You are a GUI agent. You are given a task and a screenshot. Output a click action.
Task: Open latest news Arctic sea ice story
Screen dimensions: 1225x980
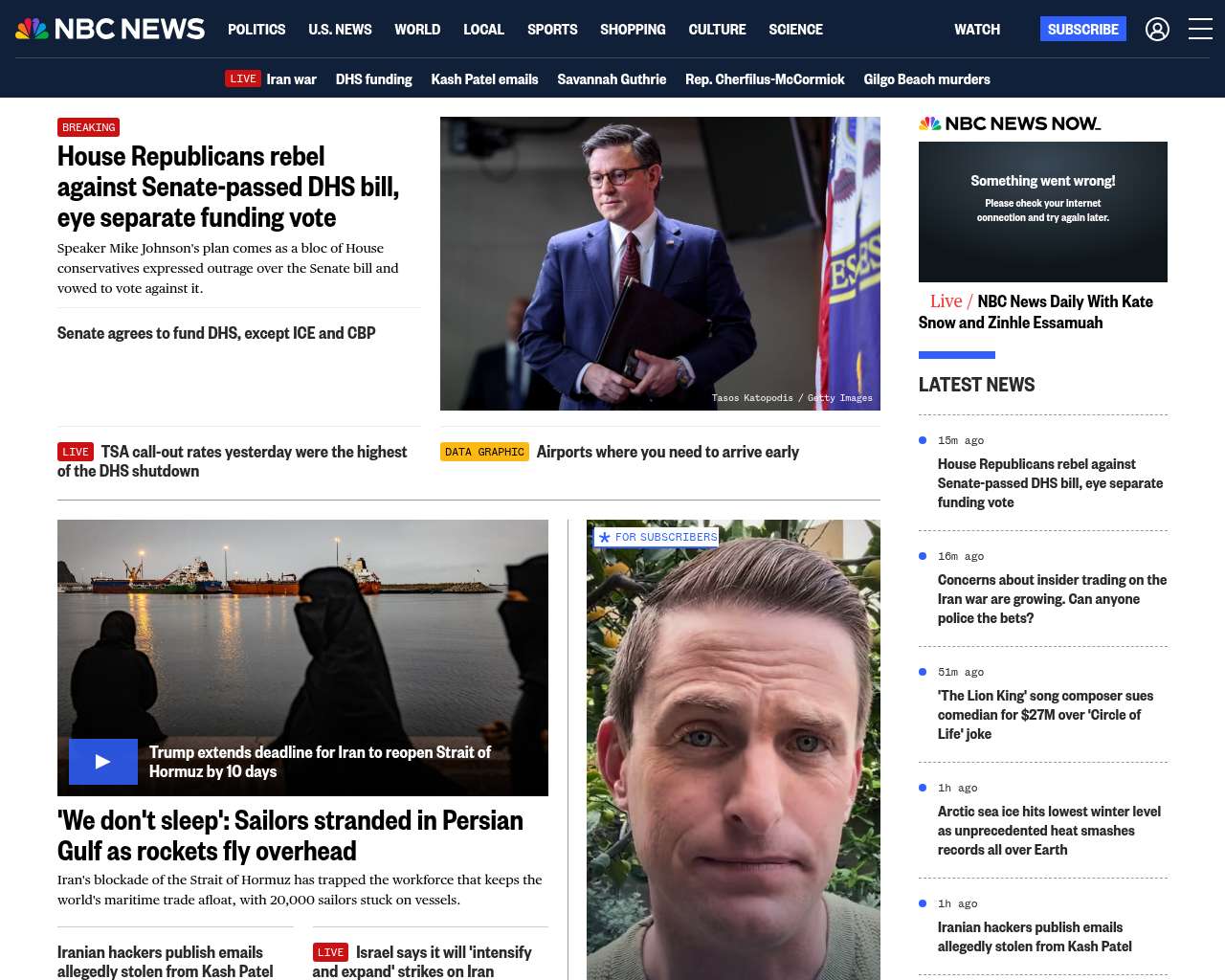[x=1049, y=831]
